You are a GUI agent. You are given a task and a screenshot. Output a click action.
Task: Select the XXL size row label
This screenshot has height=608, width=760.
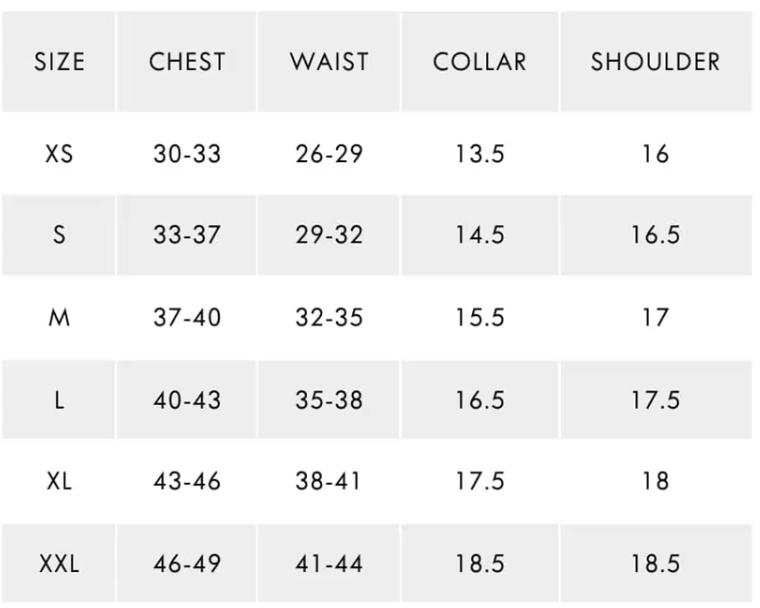tap(59, 563)
